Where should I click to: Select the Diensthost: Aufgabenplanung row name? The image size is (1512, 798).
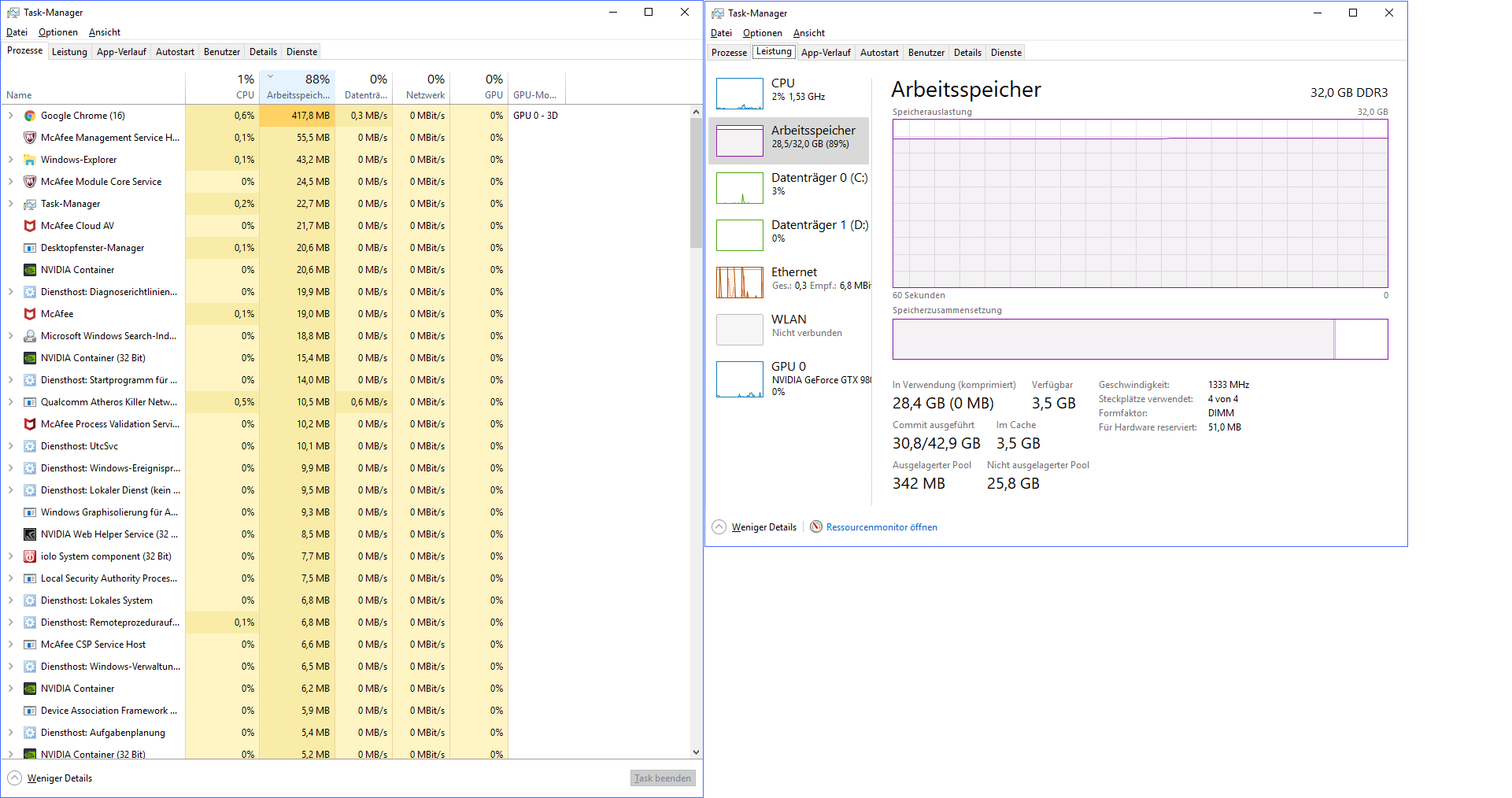103,733
